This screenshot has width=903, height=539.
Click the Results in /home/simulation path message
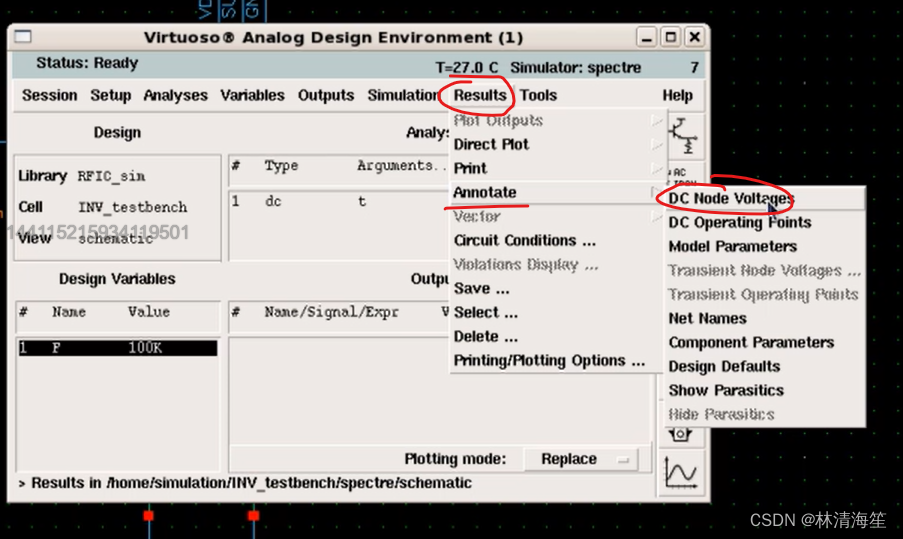(x=251, y=483)
